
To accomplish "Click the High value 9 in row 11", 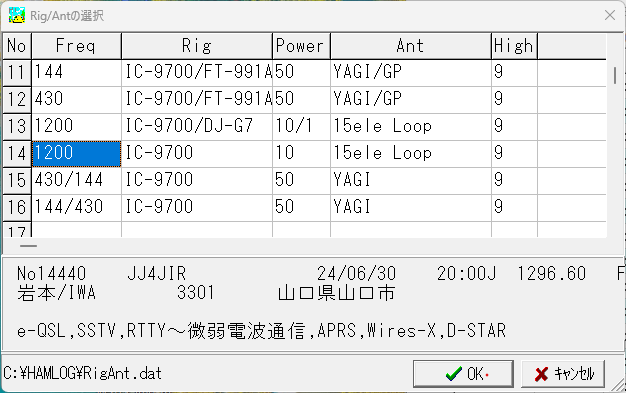I will click(x=514, y=73).
